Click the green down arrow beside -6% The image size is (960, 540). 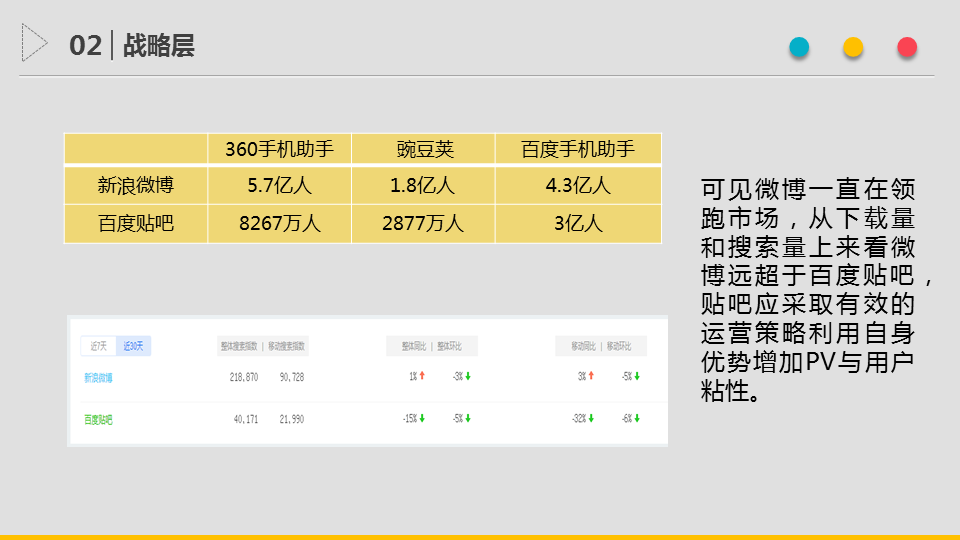637,419
